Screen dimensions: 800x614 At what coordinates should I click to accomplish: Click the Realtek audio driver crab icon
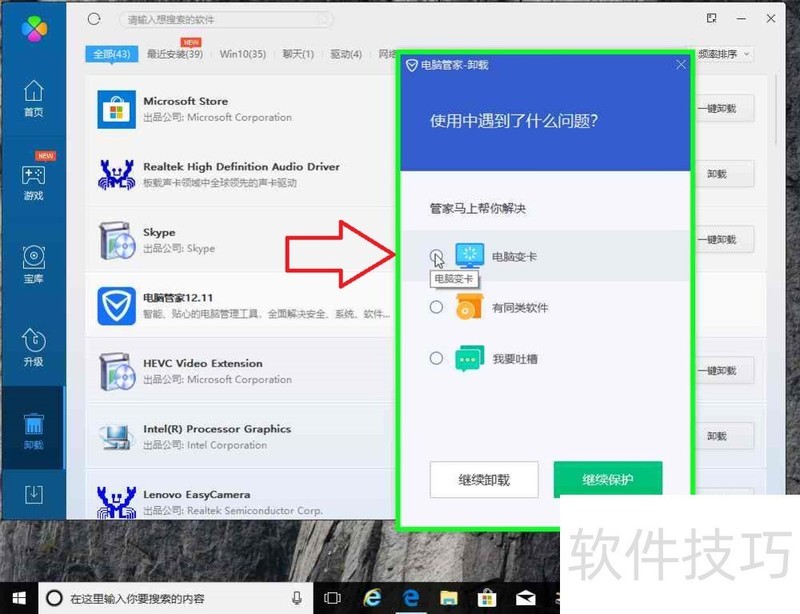click(116, 175)
